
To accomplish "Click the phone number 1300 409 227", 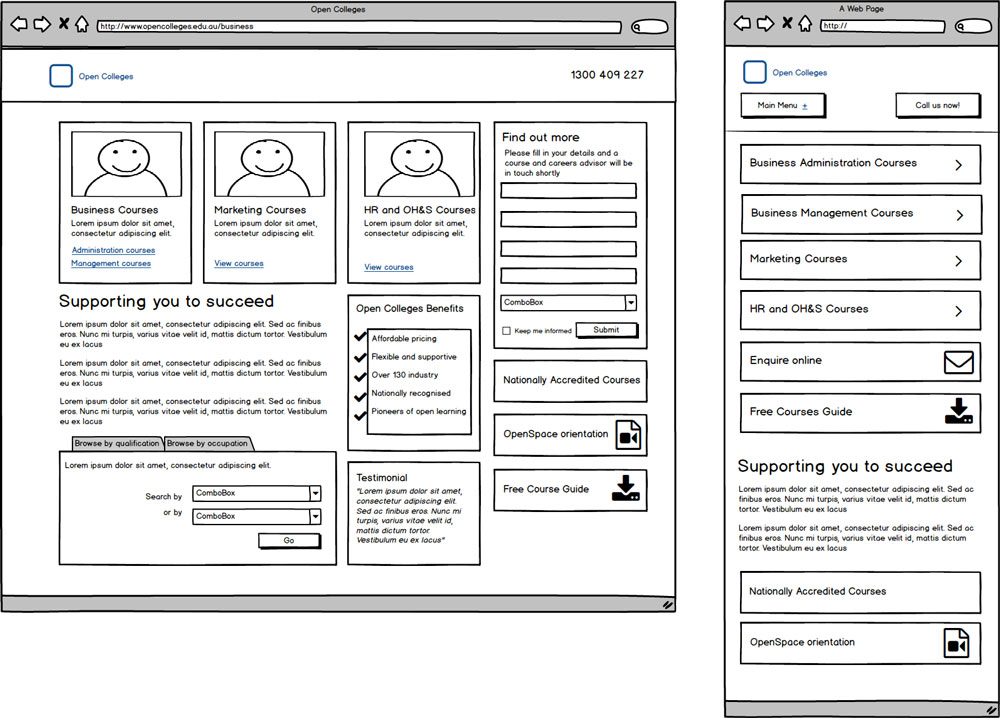I will tap(607, 75).
